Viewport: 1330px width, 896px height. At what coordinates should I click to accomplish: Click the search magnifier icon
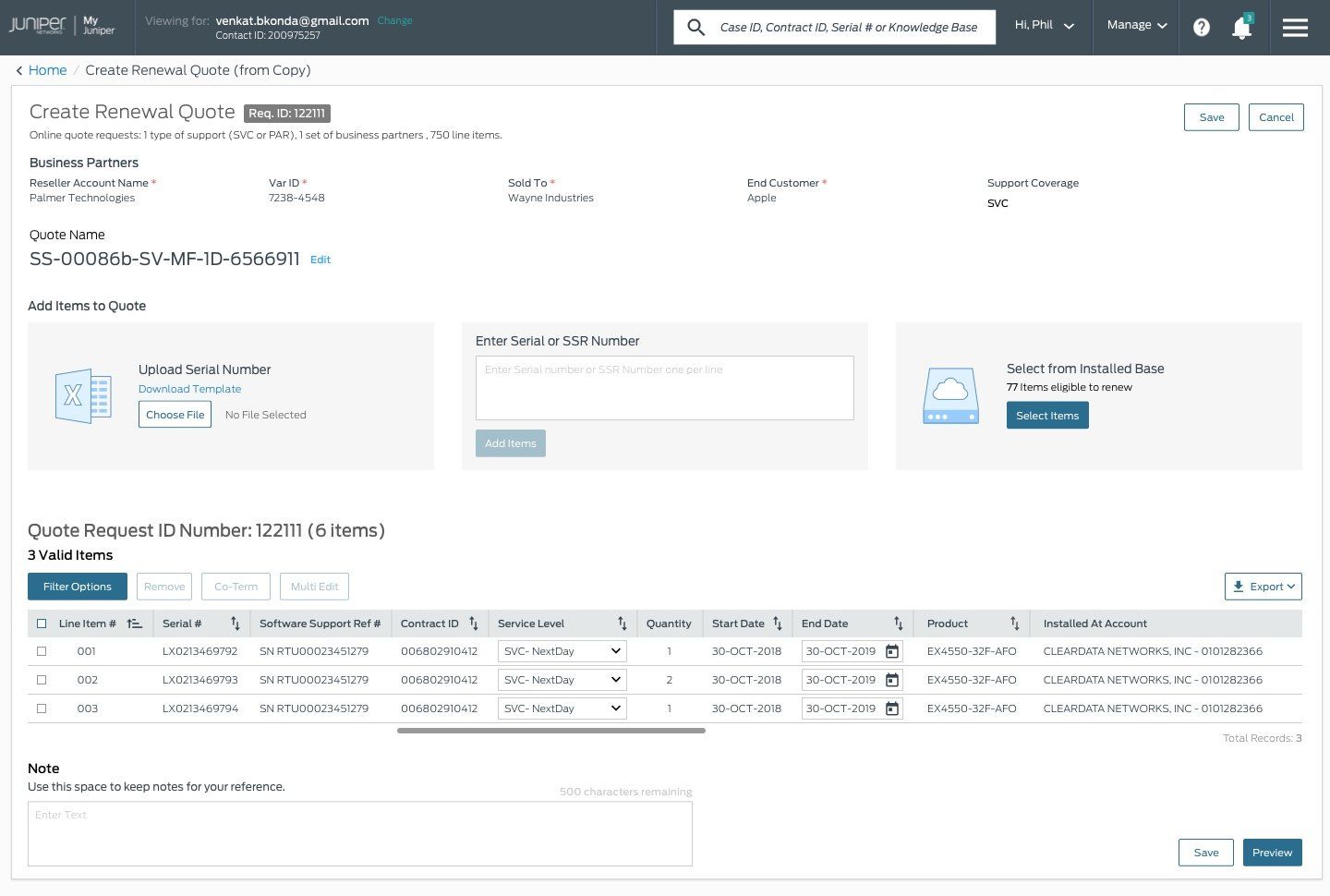[696, 27]
